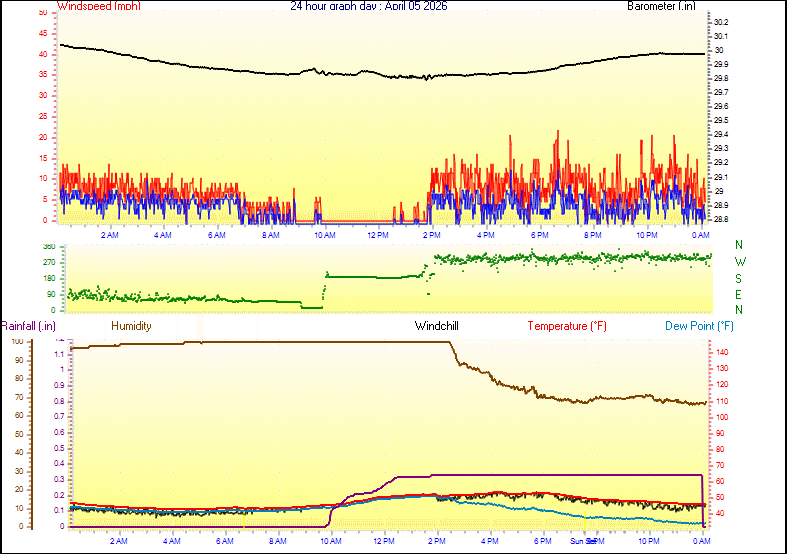Viewport: 798px width, 554px height.
Task: Click the Barometer [.in] axis label
Action: pyautogui.click(x=661, y=6)
